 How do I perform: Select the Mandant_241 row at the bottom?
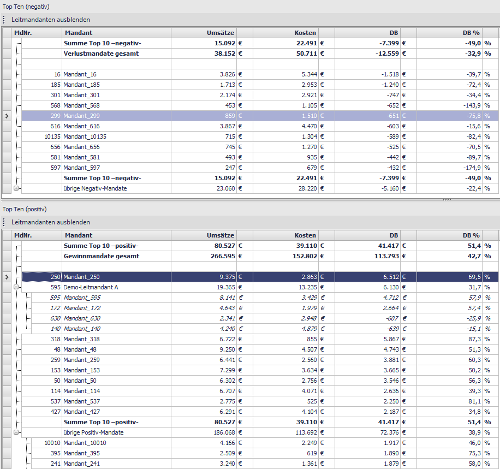click(260, 464)
